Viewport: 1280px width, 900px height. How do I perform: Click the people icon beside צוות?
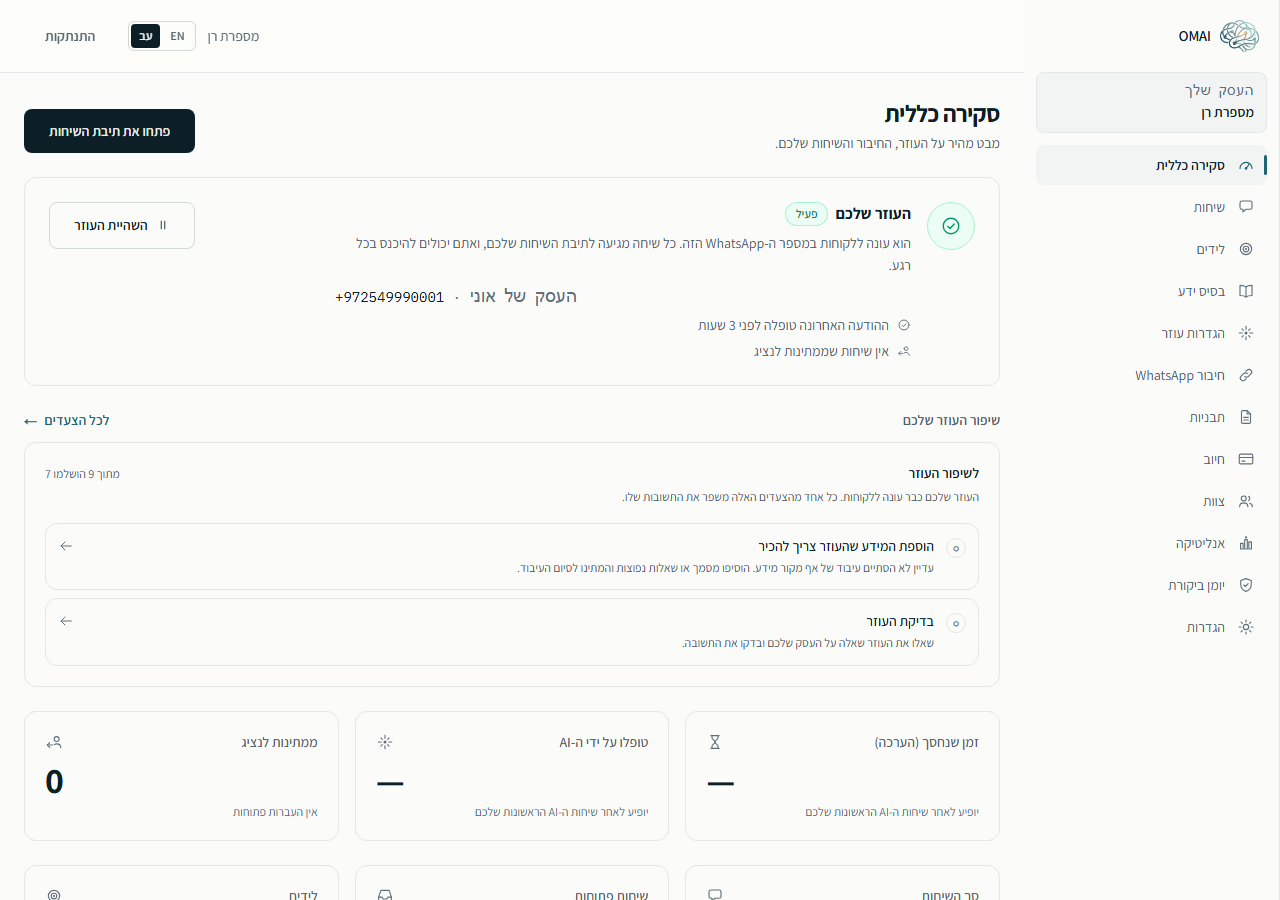point(1245,501)
